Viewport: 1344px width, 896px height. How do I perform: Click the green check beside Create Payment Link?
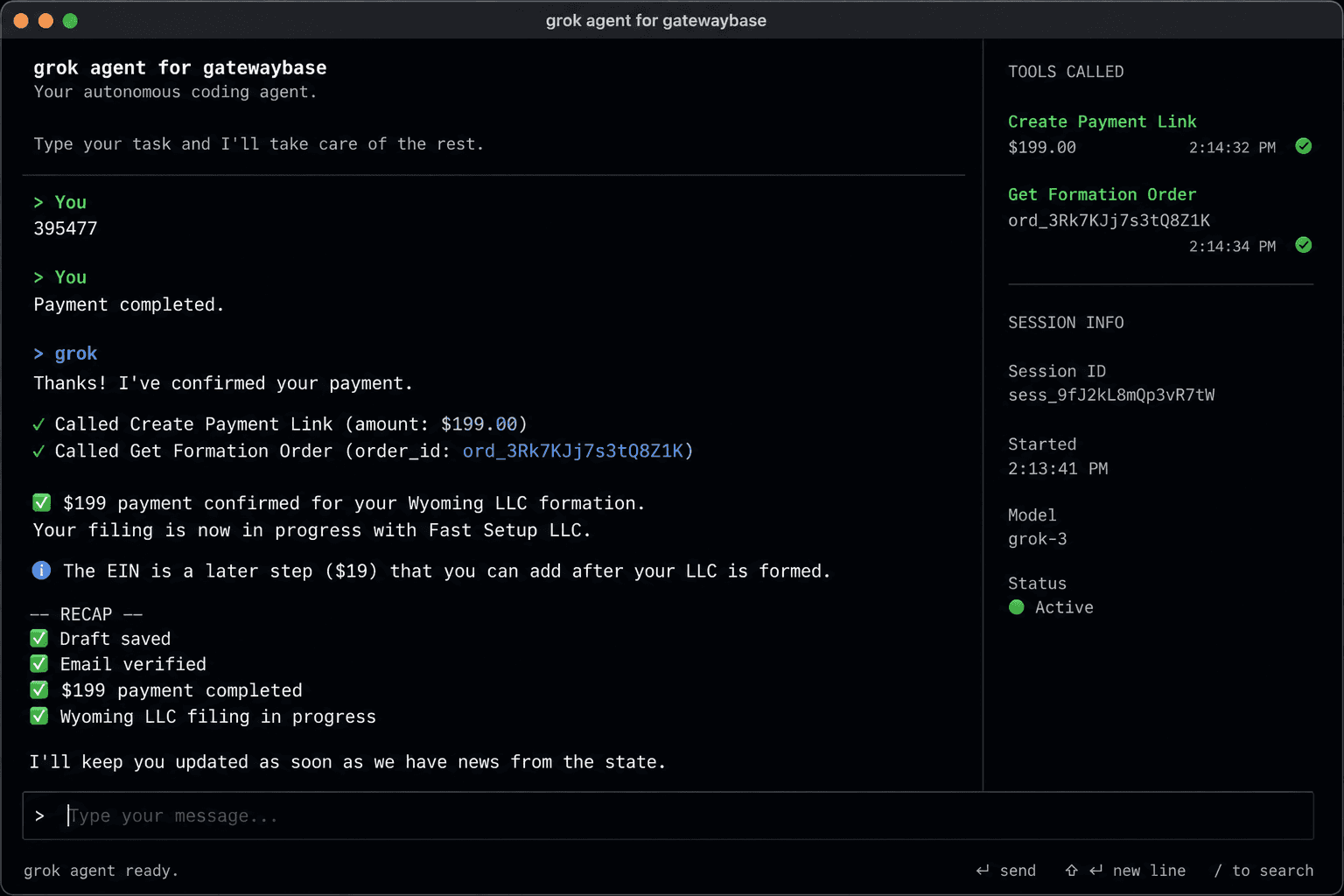pos(1304,146)
